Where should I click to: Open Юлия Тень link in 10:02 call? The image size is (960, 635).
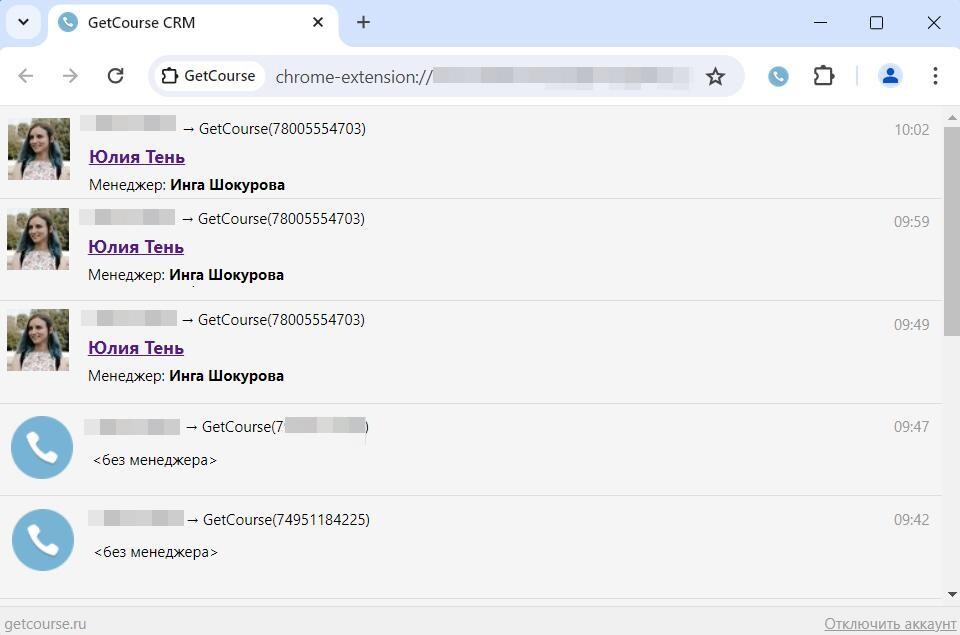tap(137, 157)
